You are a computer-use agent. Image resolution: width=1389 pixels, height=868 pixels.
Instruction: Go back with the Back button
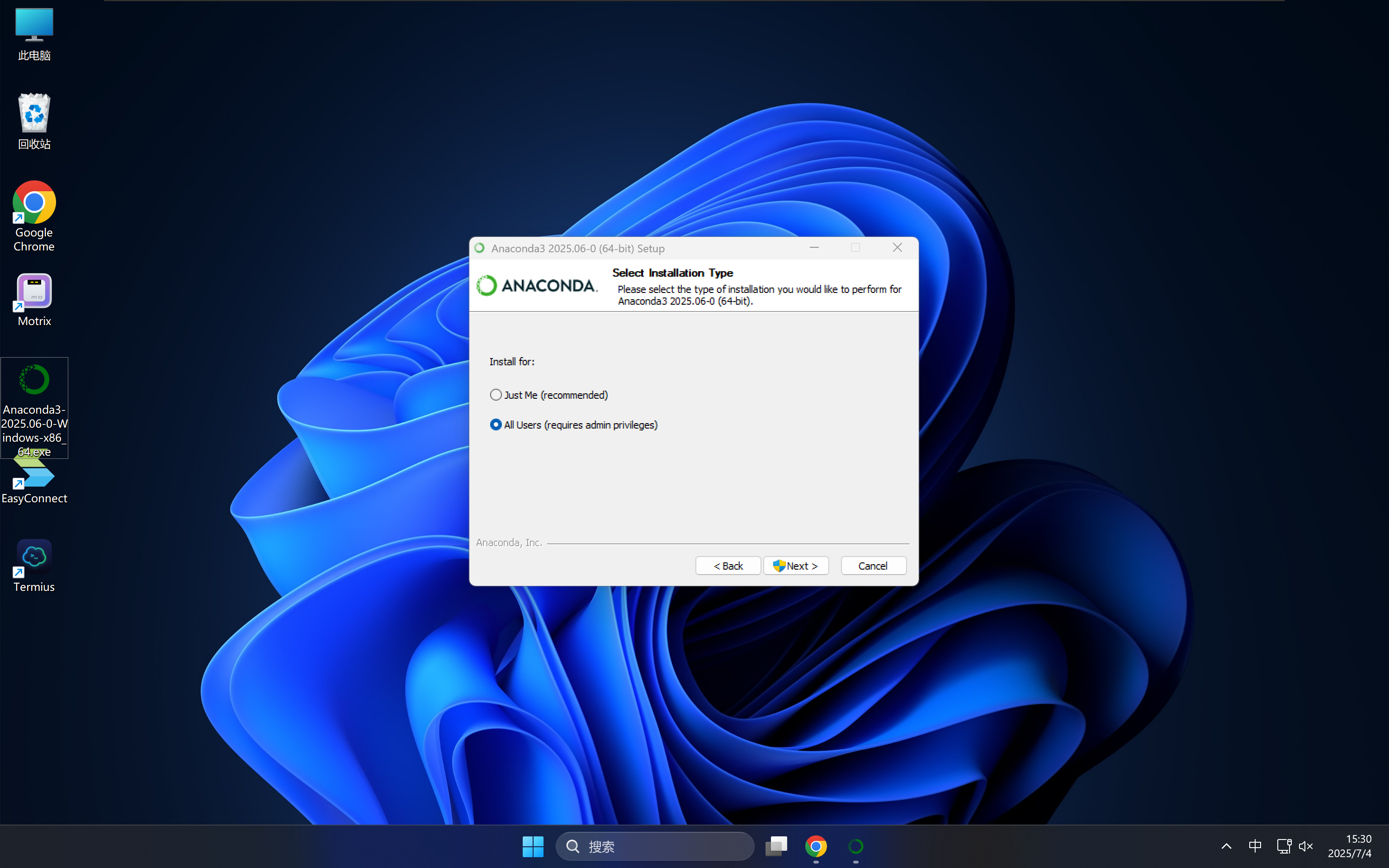[x=728, y=566]
